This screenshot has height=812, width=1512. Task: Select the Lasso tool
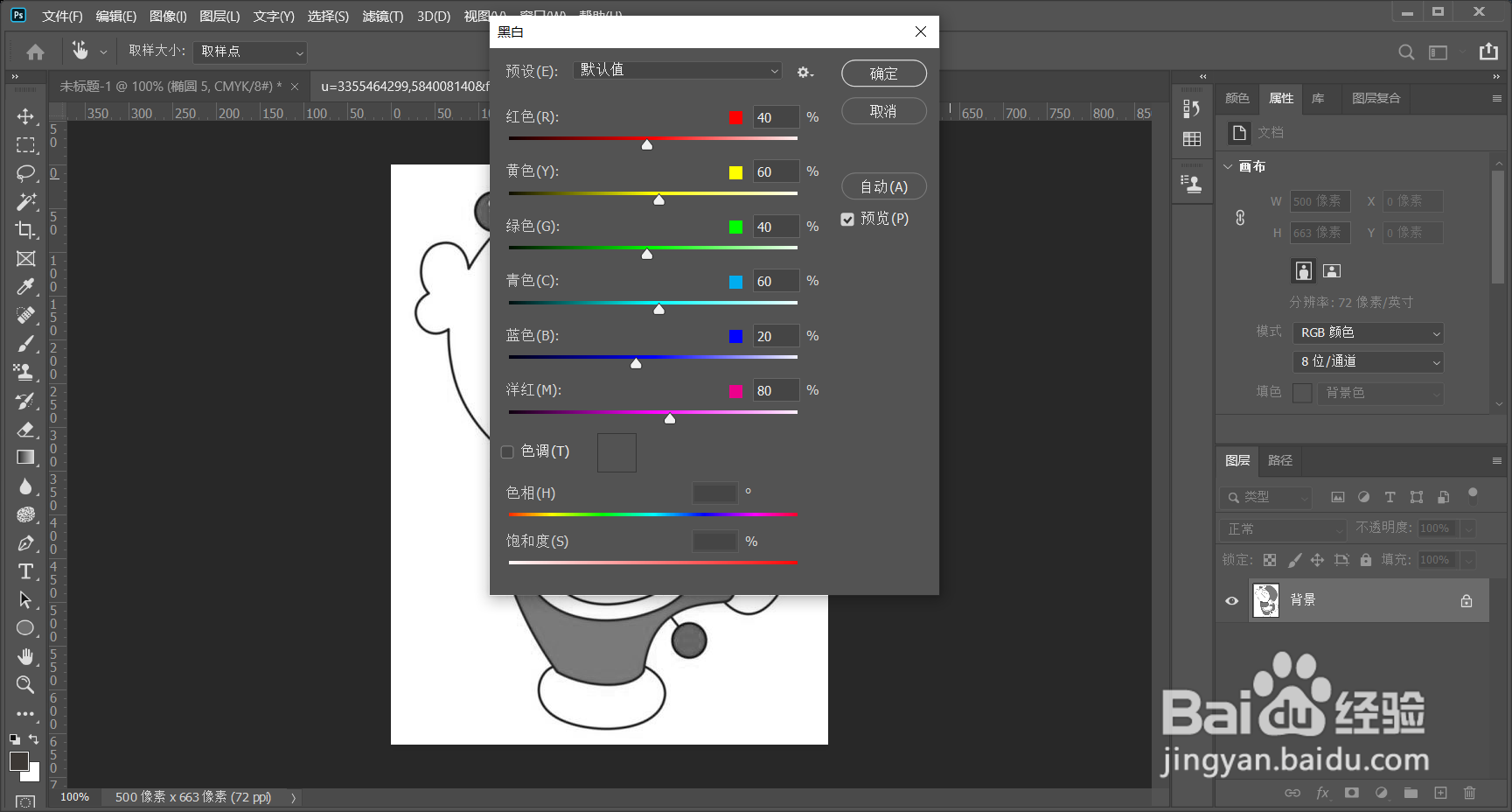click(x=25, y=173)
